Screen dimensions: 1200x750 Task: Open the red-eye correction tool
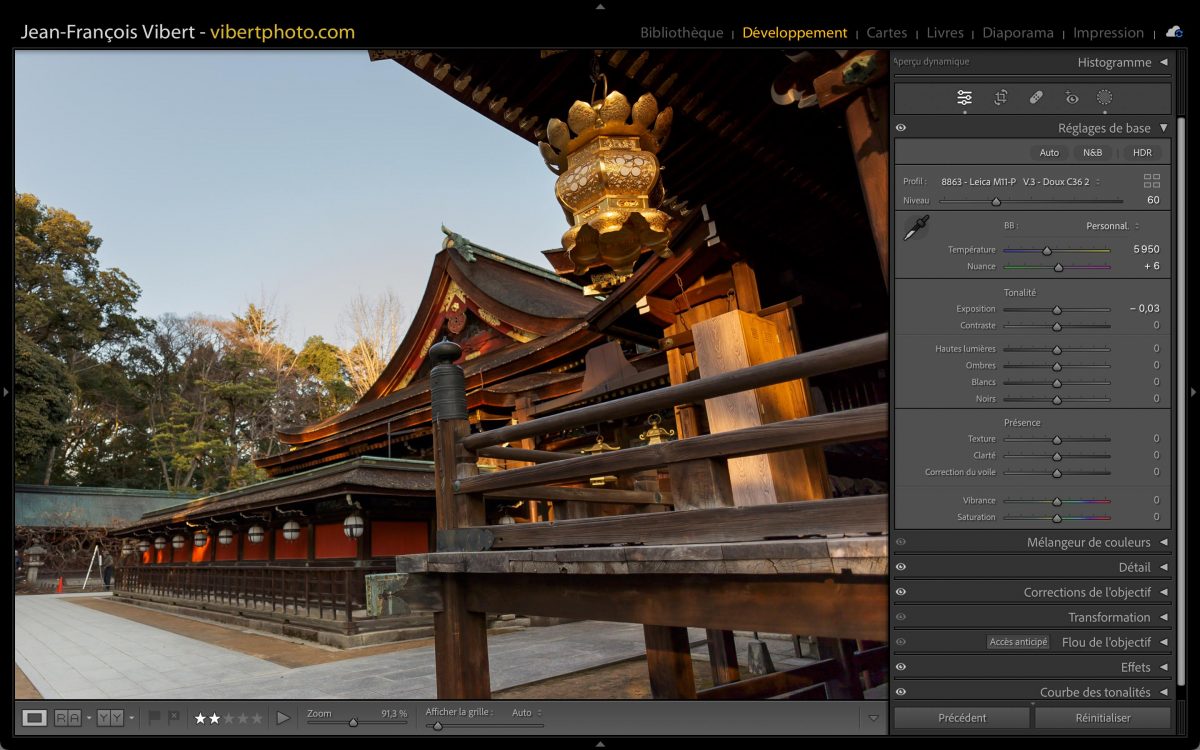coord(1072,98)
